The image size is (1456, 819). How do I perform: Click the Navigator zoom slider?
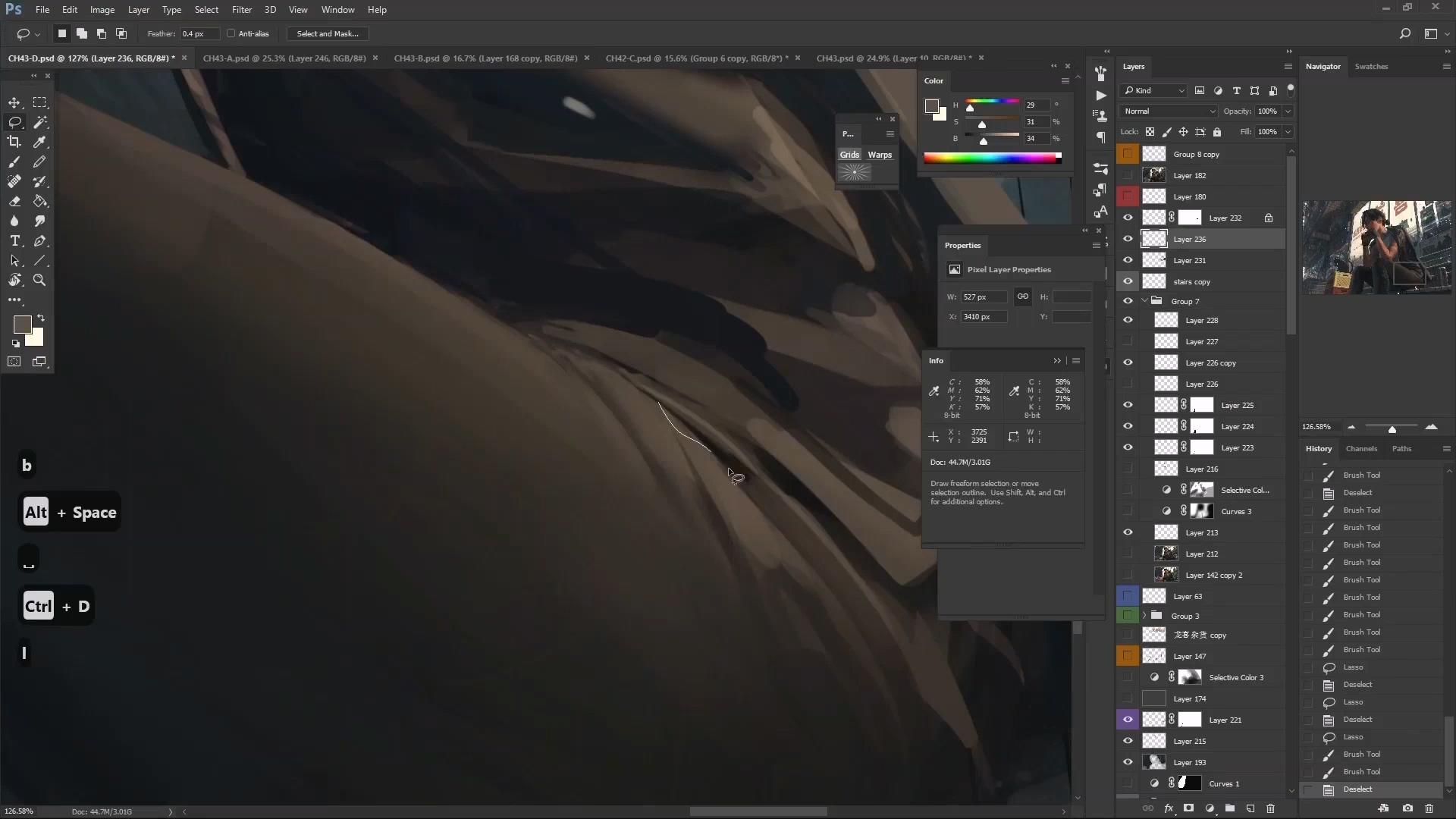coord(1392,428)
